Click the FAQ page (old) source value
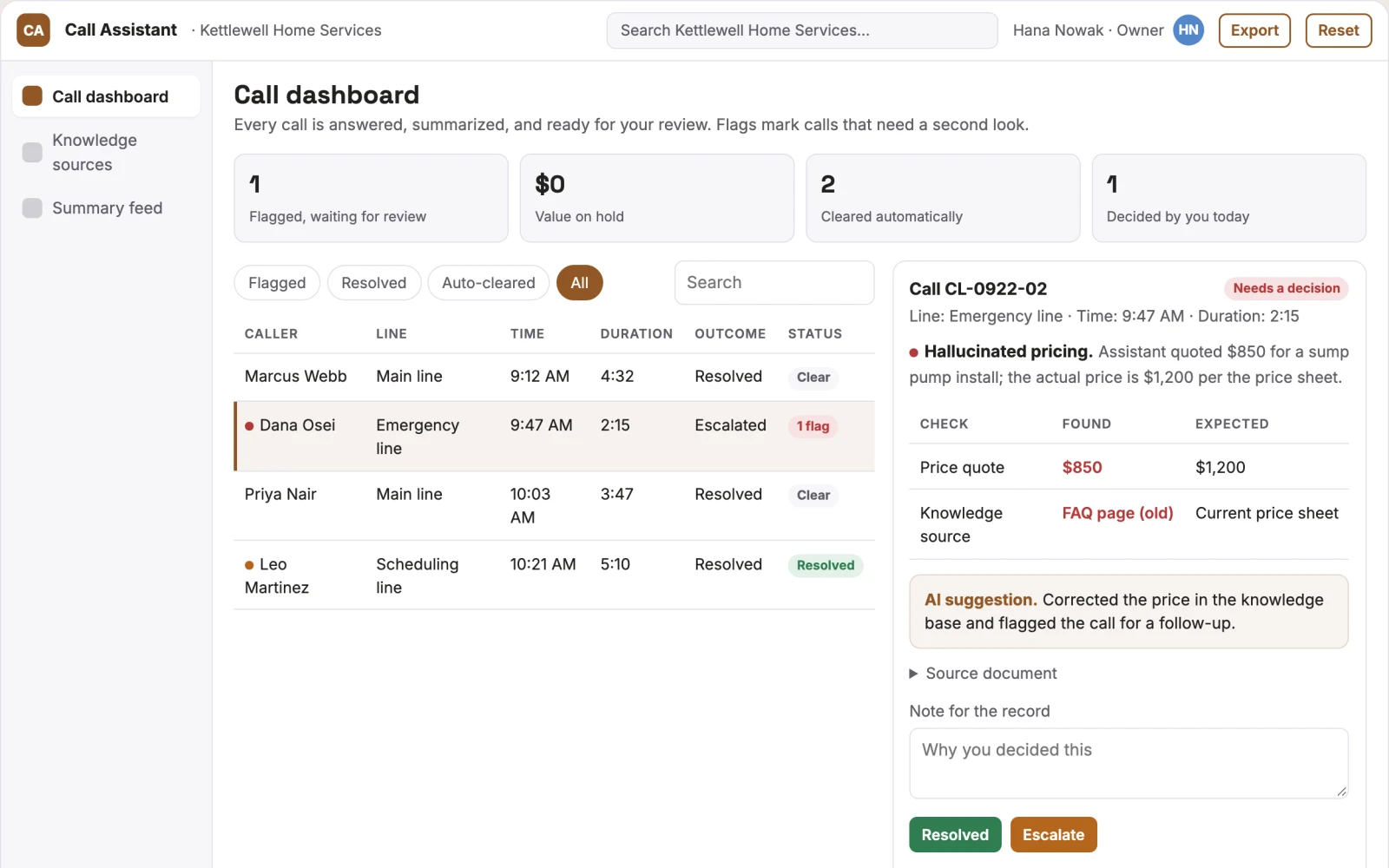This screenshot has width=1389, height=868. (x=1117, y=513)
